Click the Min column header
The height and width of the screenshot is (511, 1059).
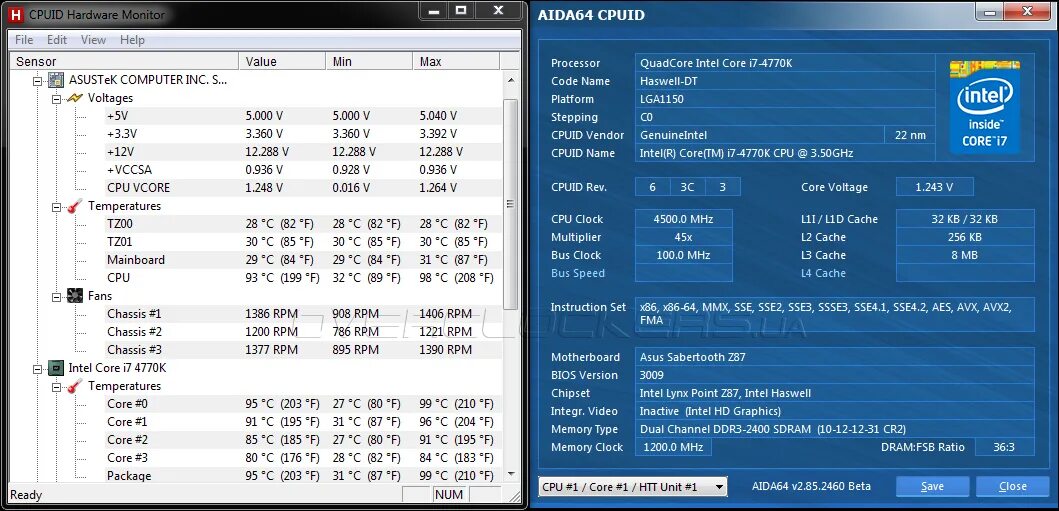click(369, 61)
